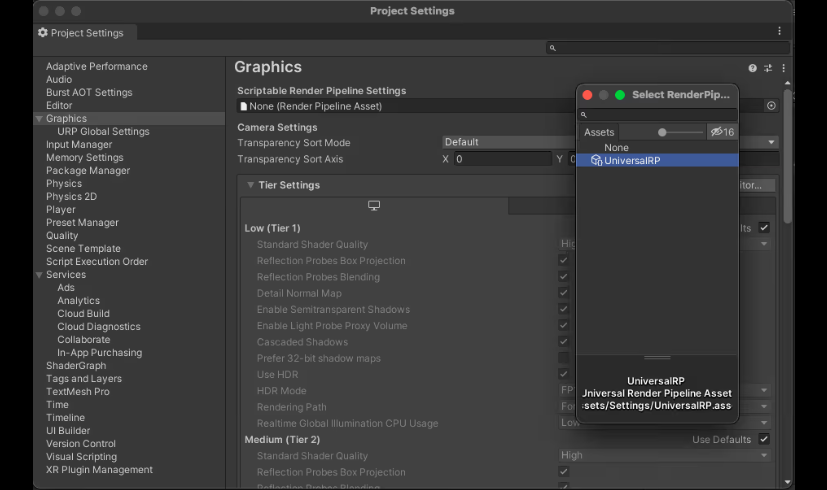Open Medium tier Standard Shader Quality dropdown
Screen dimensions: 827x490
coord(665,455)
